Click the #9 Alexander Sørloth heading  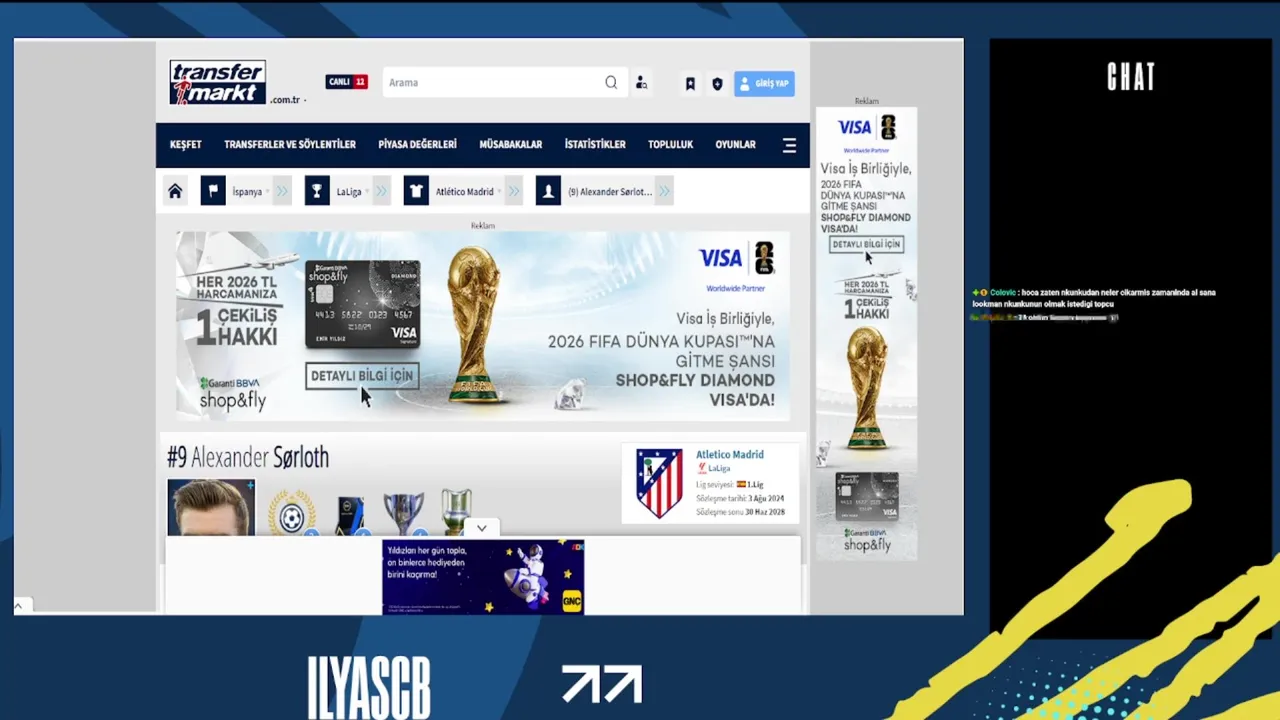point(248,458)
